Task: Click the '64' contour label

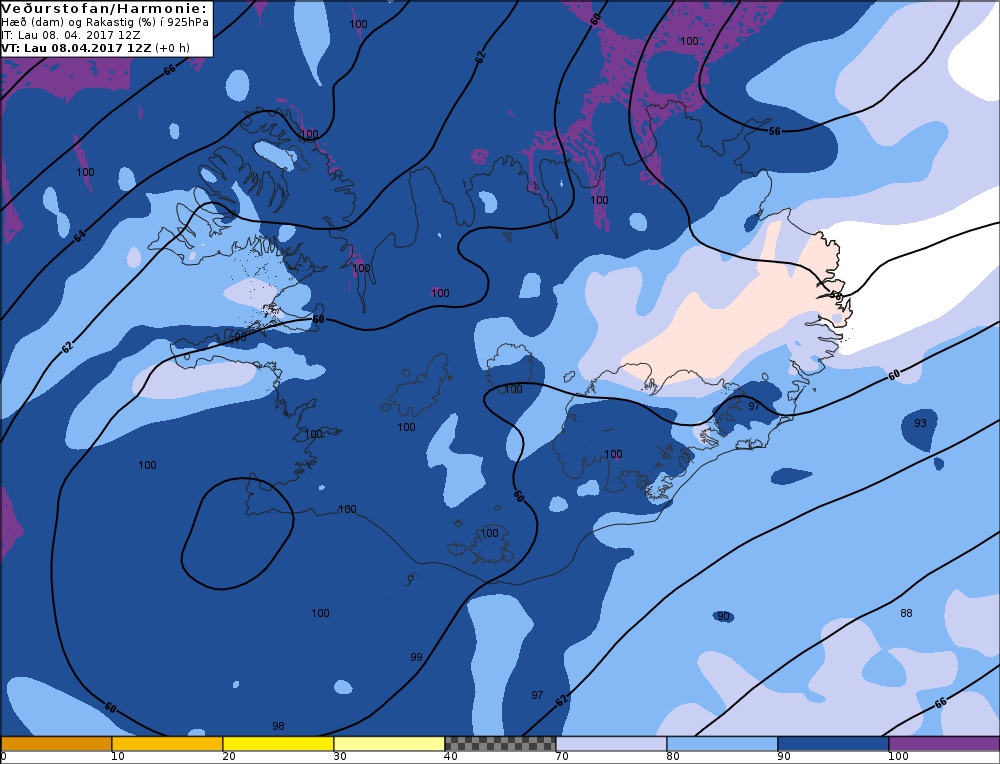Action: [79, 237]
